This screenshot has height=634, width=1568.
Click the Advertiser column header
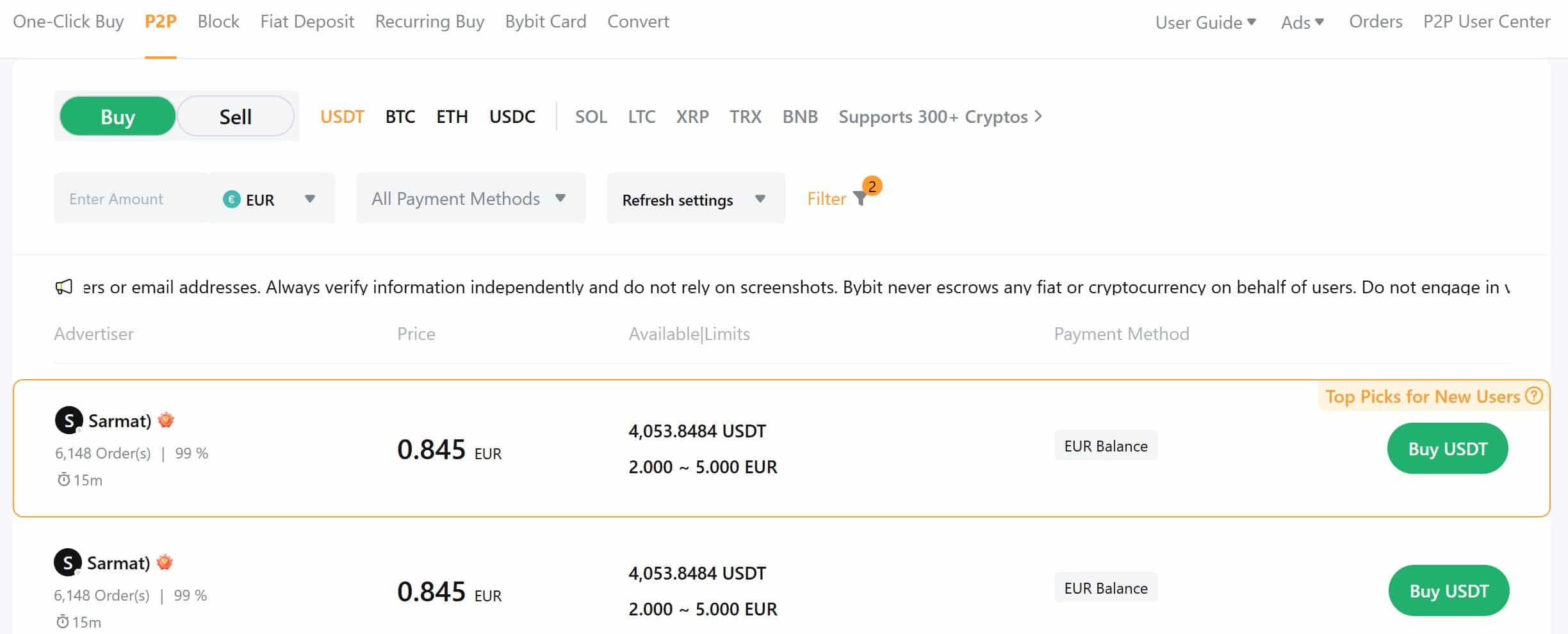(x=94, y=334)
